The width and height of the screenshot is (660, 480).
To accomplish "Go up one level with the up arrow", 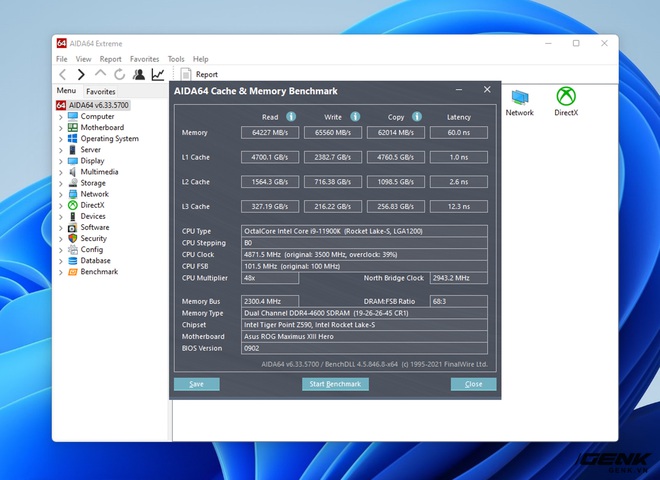I will point(100,74).
